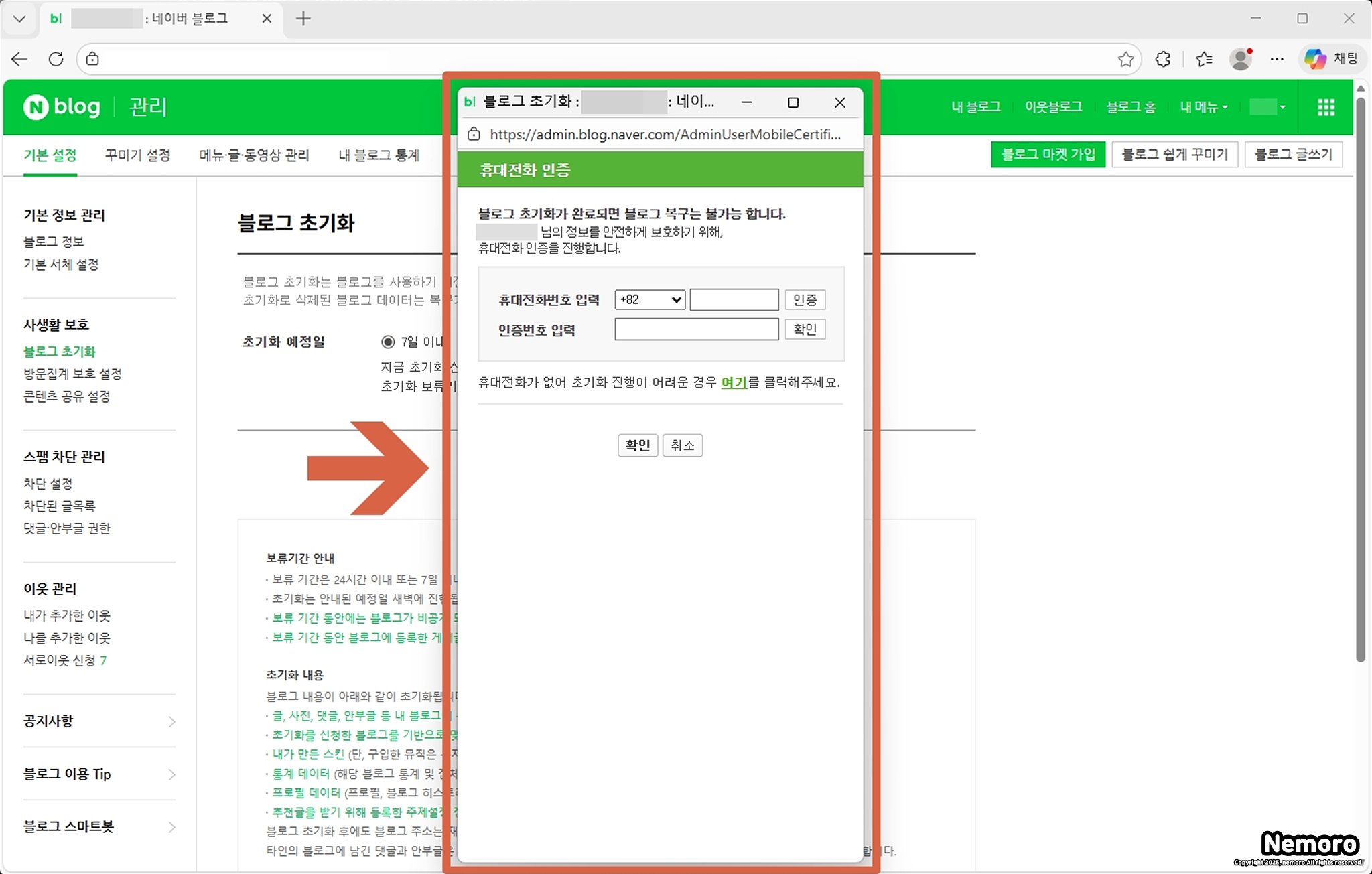Screen dimensions: 1372x874
Task: Refresh the page with reload icon
Action: pos(56,59)
